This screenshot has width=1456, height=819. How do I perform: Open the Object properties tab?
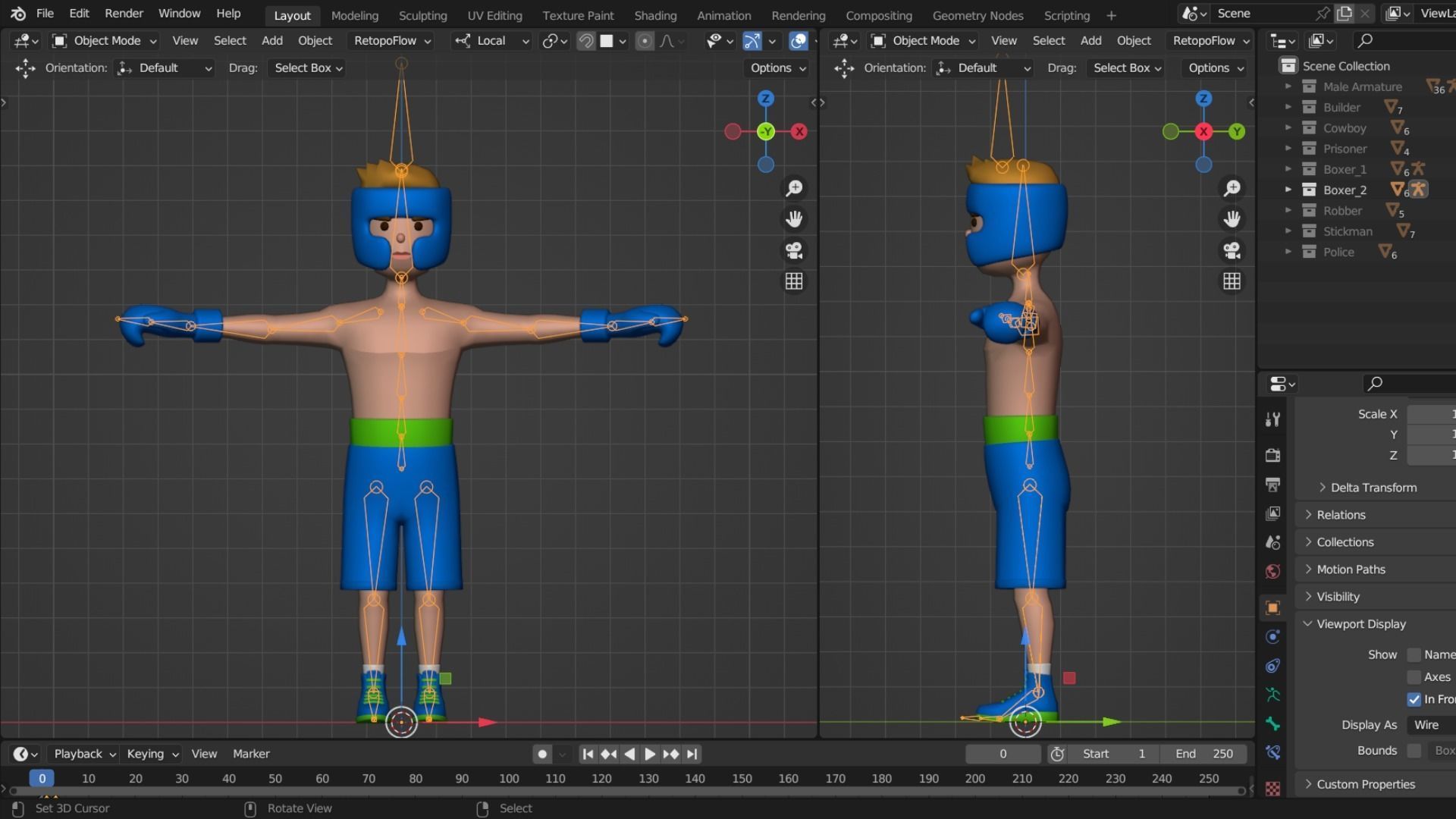(x=1273, y=607)
